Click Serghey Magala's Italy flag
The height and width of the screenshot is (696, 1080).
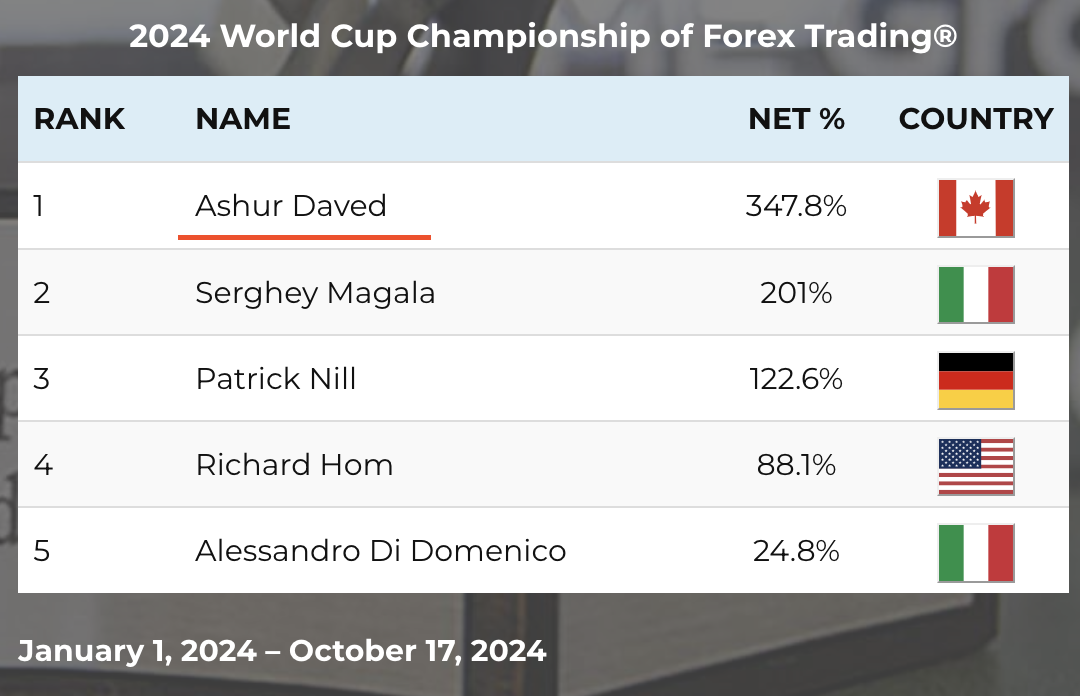[976, 294]
